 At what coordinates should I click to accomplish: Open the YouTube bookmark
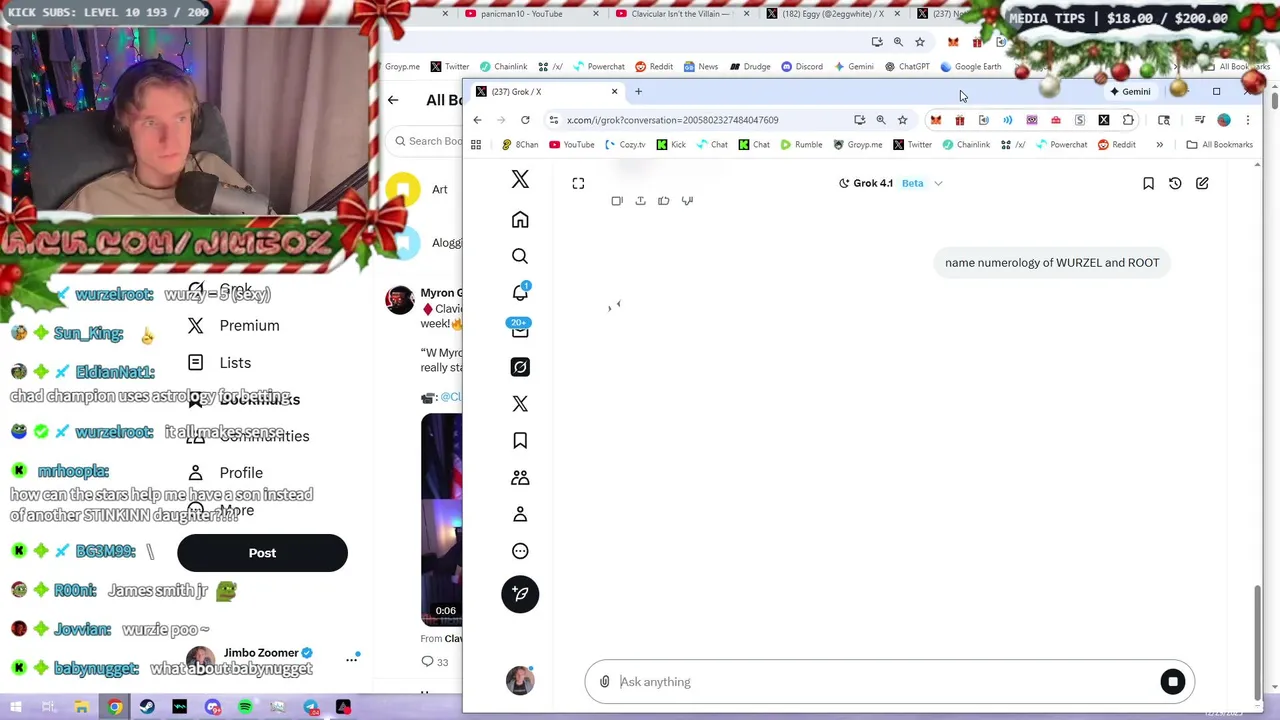[x=571, y=145]
